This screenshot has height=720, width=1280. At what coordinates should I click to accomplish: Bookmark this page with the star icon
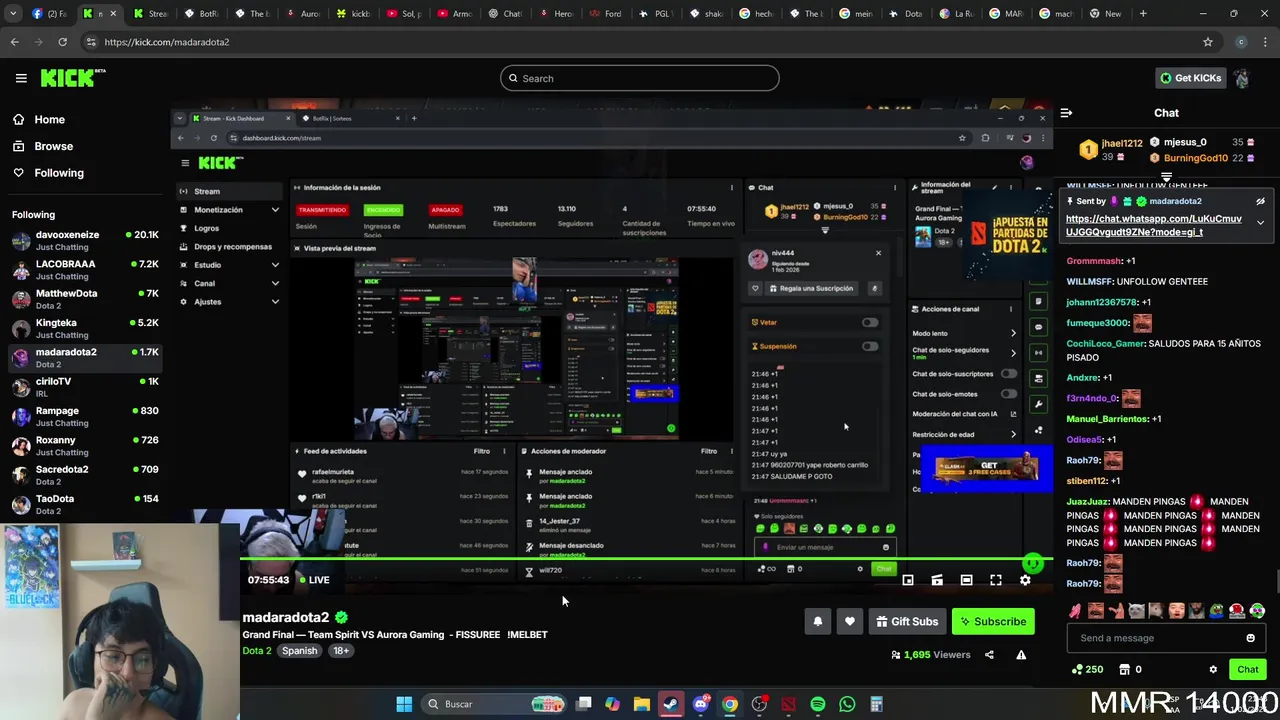point(1208,42)
